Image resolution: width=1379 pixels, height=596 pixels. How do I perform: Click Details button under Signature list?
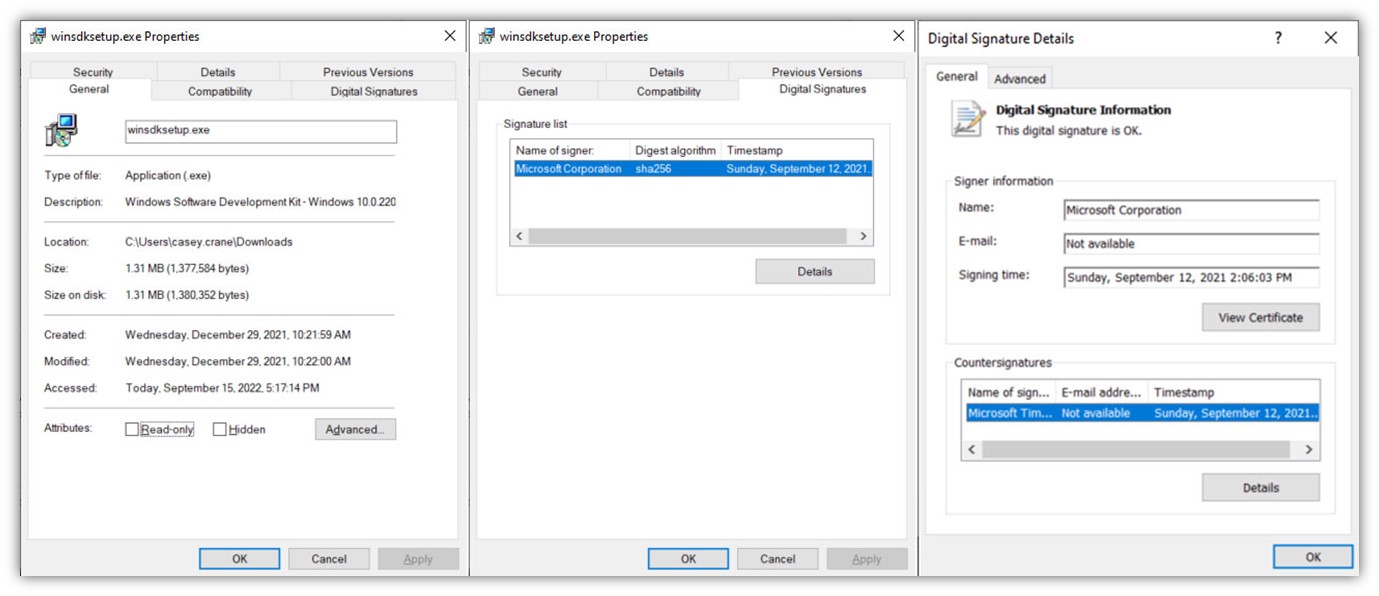pos(815,271)
